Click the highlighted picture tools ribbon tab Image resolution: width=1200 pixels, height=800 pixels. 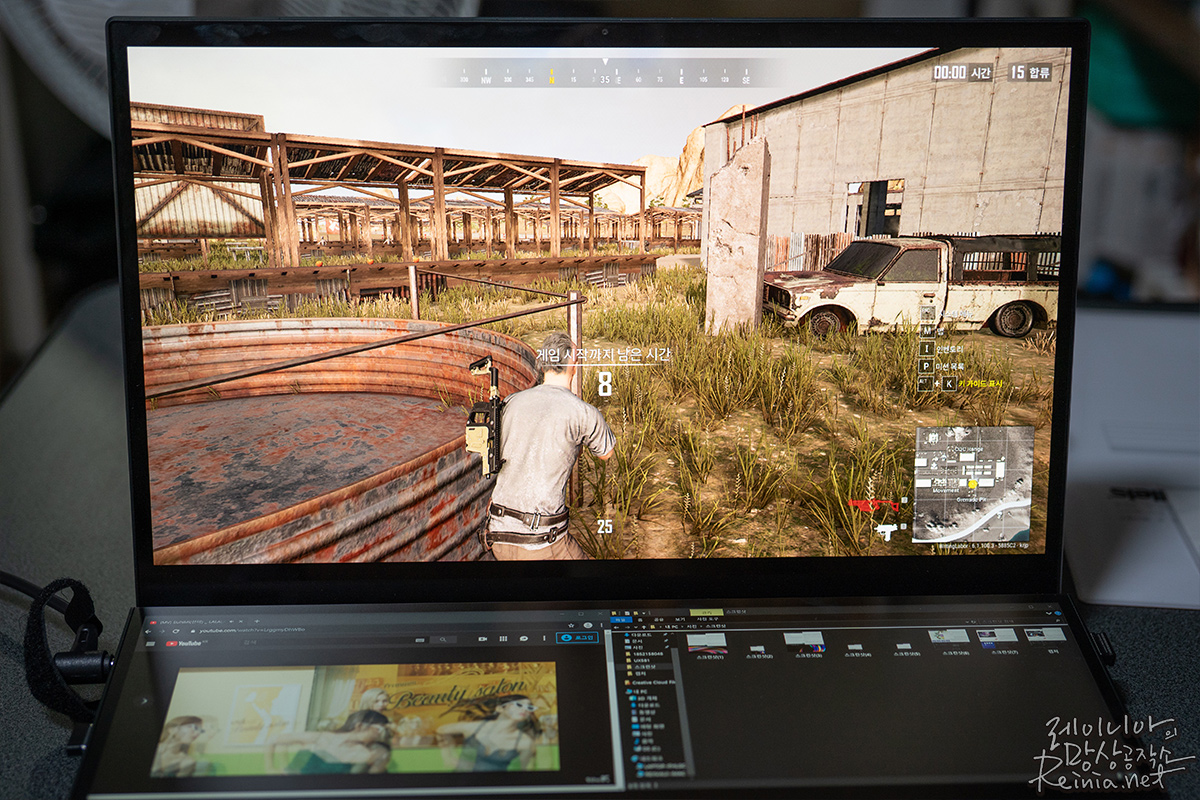click(706, 612)
